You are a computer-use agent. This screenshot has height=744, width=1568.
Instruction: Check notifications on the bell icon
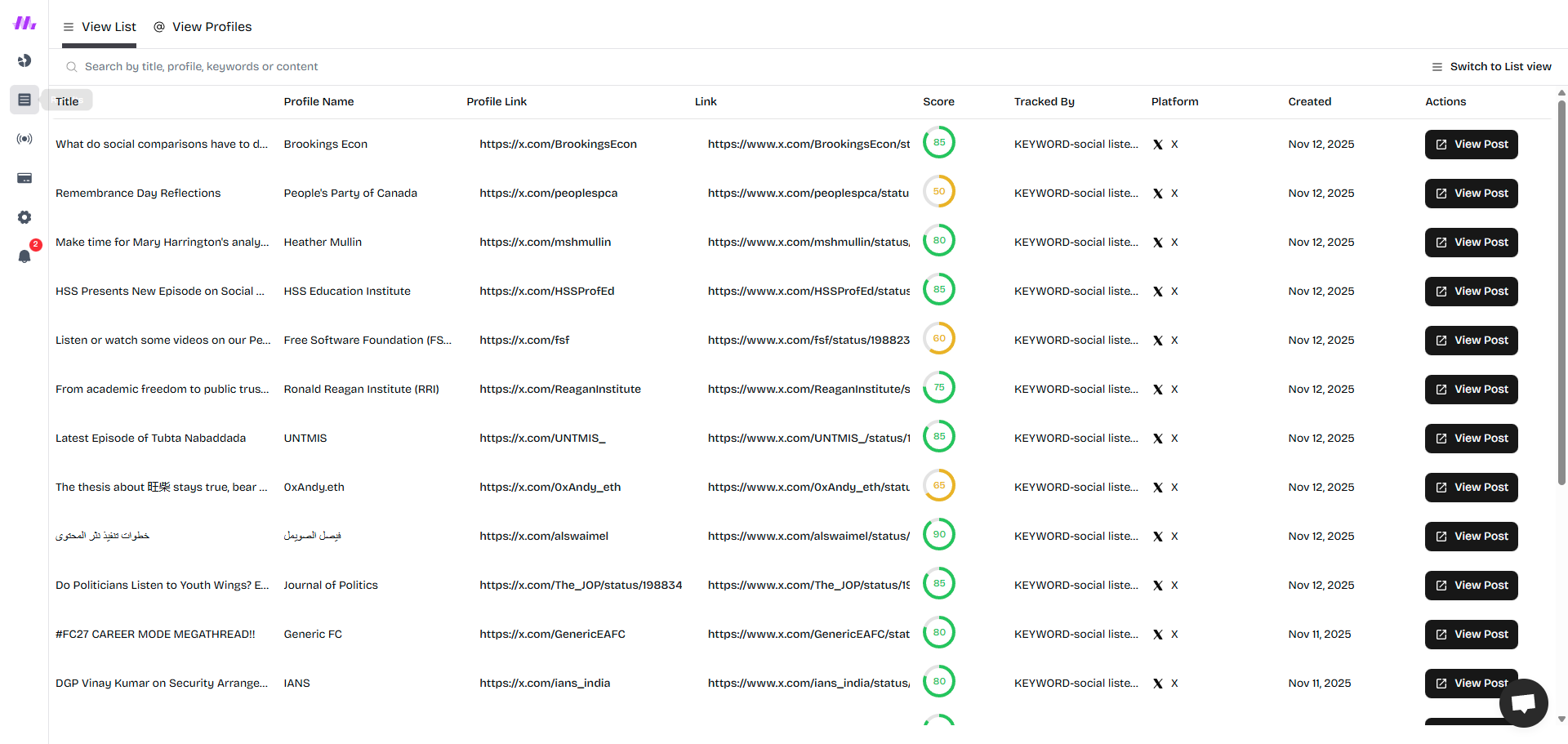click(24, 256)
